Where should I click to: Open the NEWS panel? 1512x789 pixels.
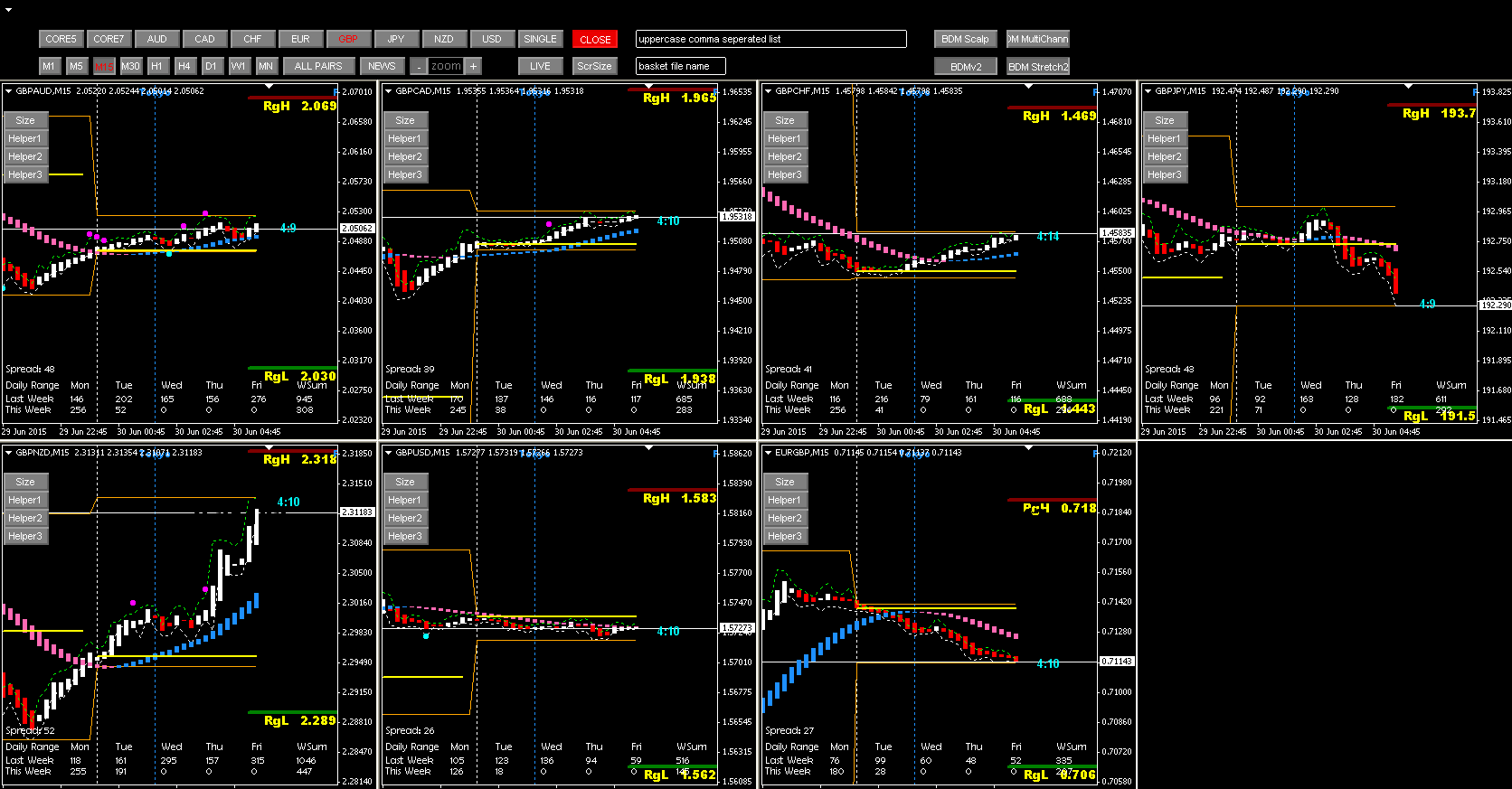382,66
